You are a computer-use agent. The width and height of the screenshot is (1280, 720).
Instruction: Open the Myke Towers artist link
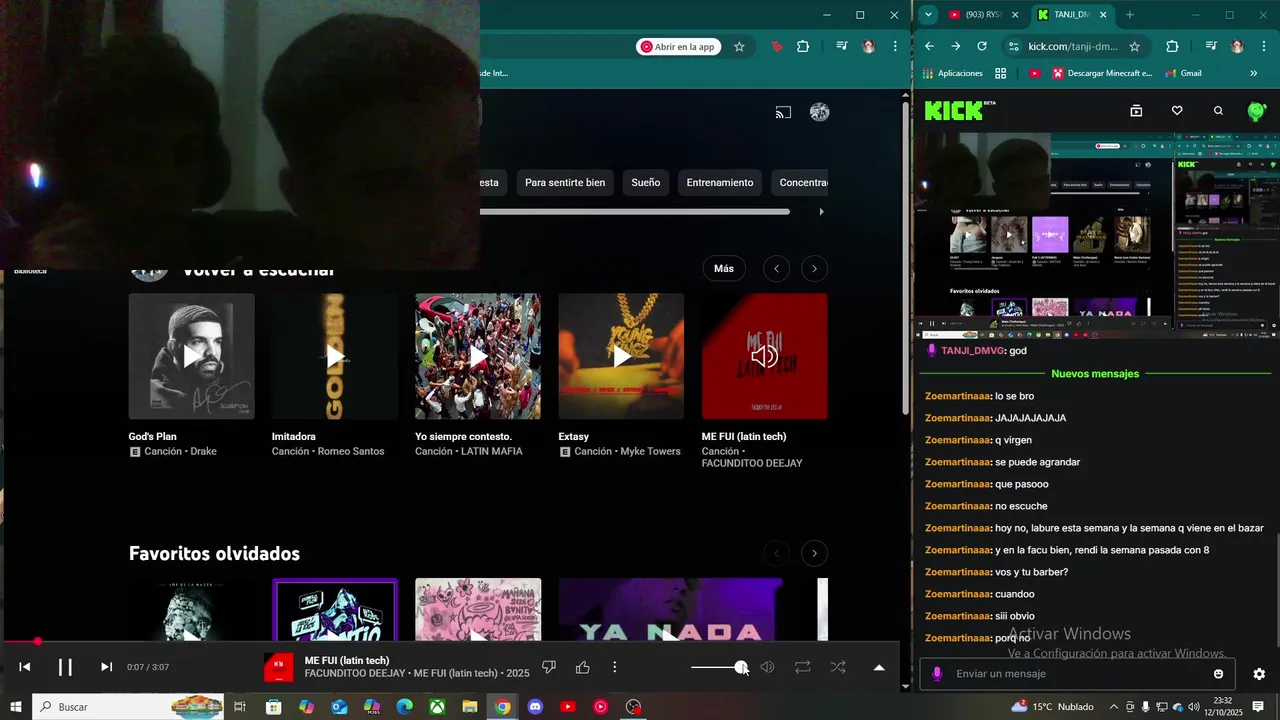pyautogui.click(x=649, y=451)
